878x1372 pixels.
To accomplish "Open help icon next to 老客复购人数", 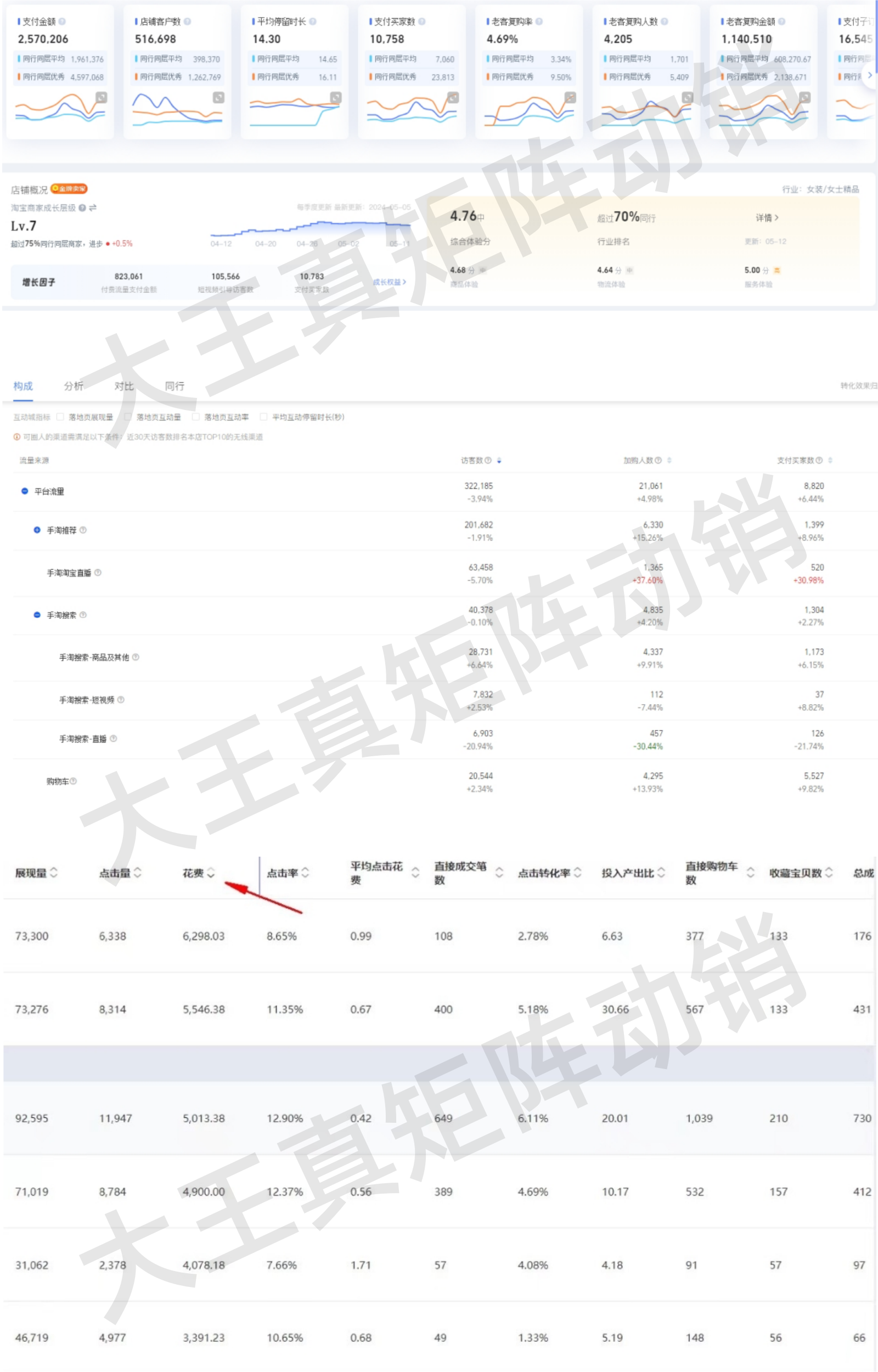I will tap(665, 21).
